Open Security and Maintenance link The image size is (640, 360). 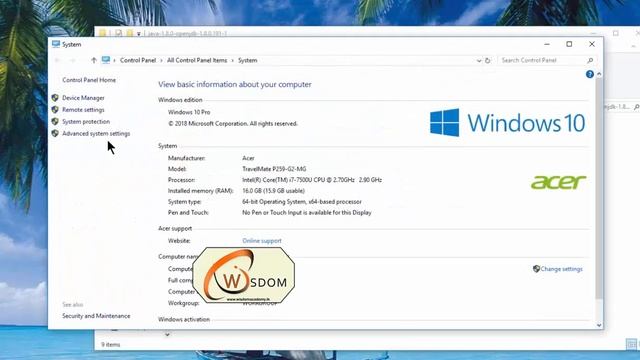[x=96, y=316]
